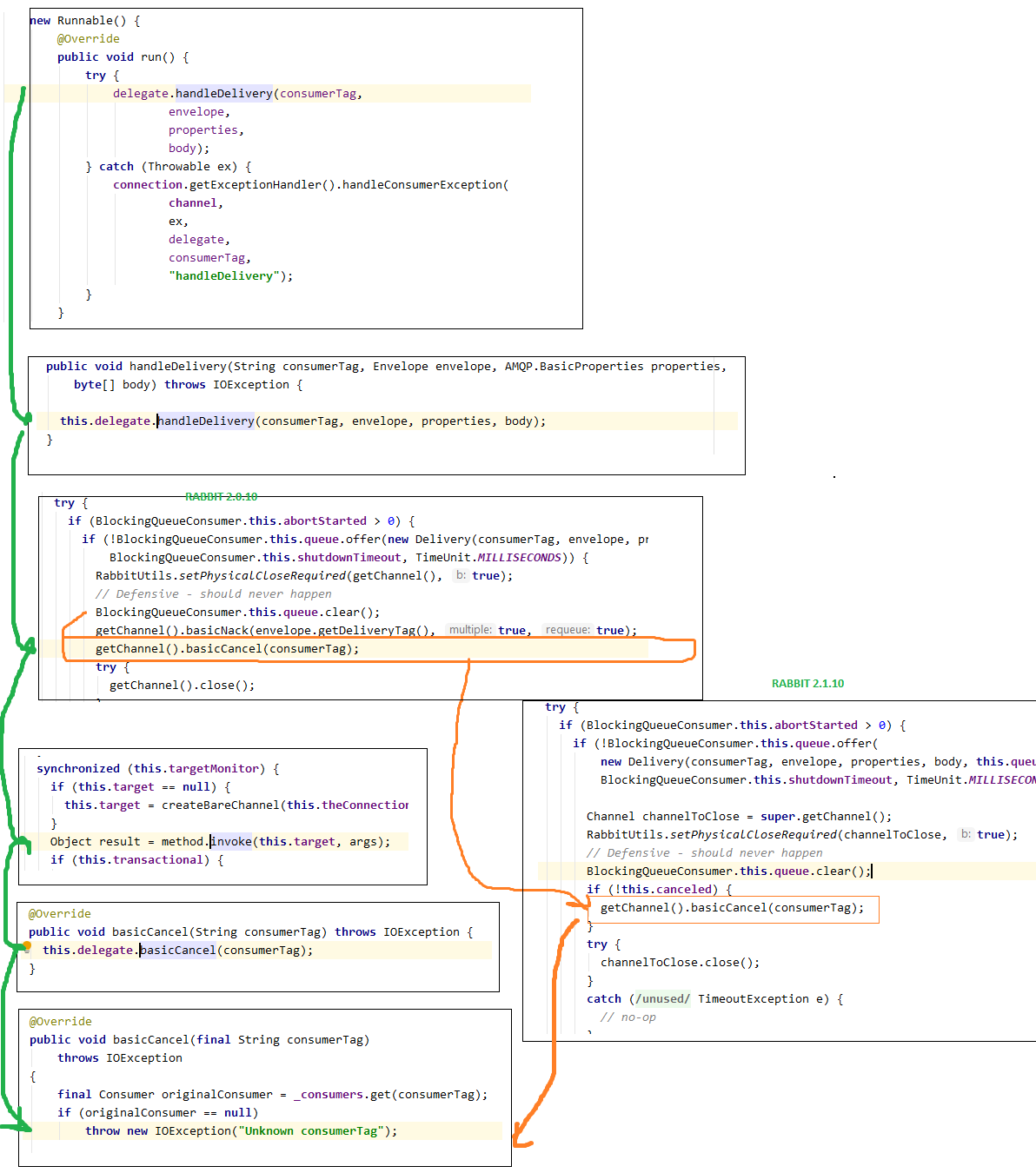This screenshot has width=1036, height=1173.
Task: Select the MILLISECONDS constant on TimeUnit
Action: pyautogui.click(x=519, y=557)
